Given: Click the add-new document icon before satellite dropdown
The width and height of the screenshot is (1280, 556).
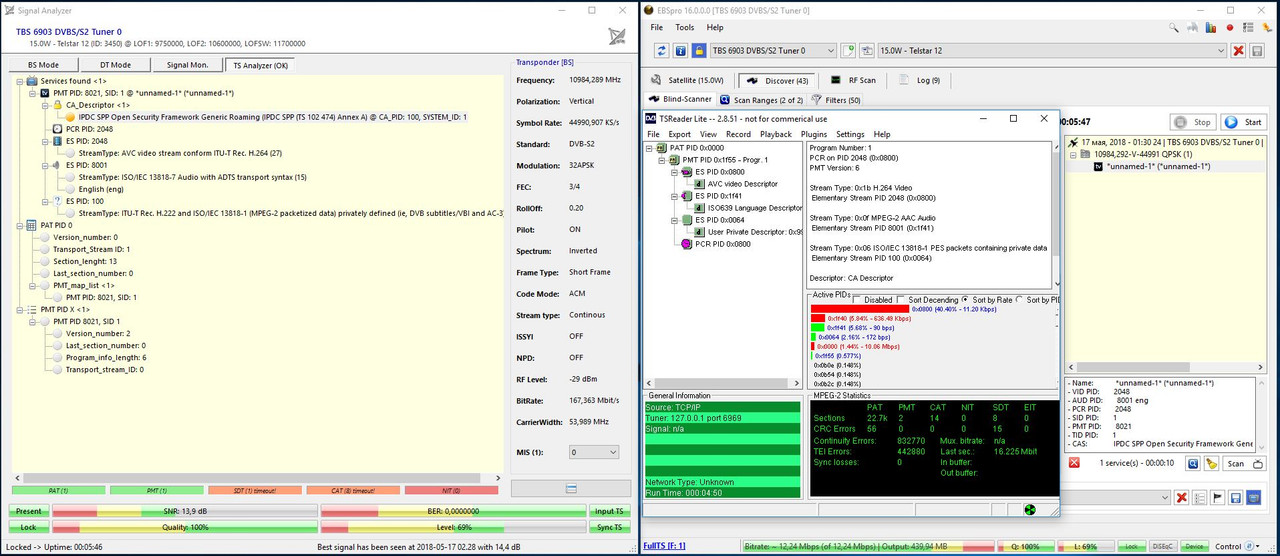Looking at the screenshot, I should tap(848, 51).
